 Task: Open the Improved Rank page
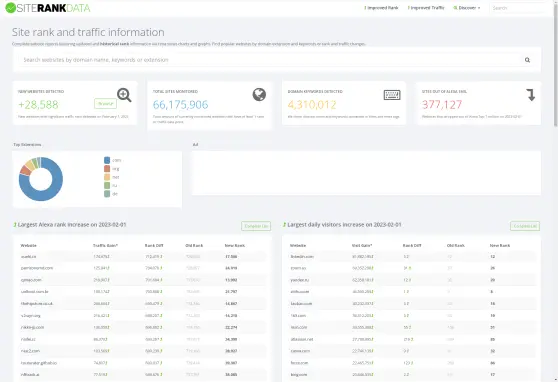click(381, 8)
